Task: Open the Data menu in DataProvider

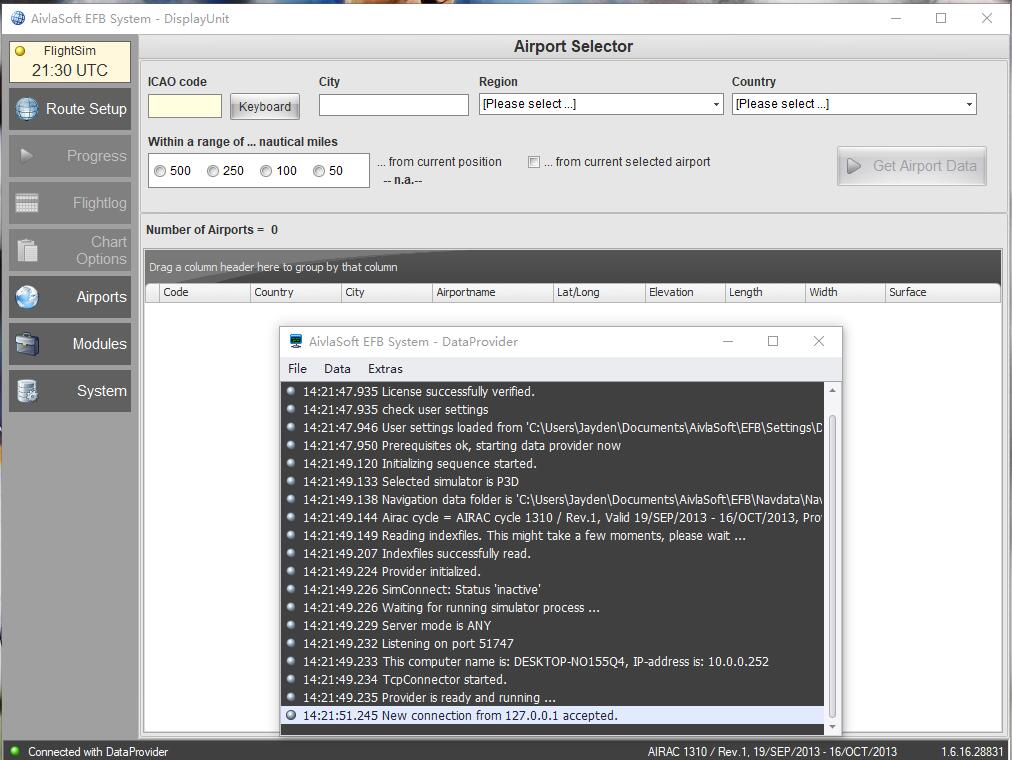Action: pyautogui.click(x=337, y=368)
